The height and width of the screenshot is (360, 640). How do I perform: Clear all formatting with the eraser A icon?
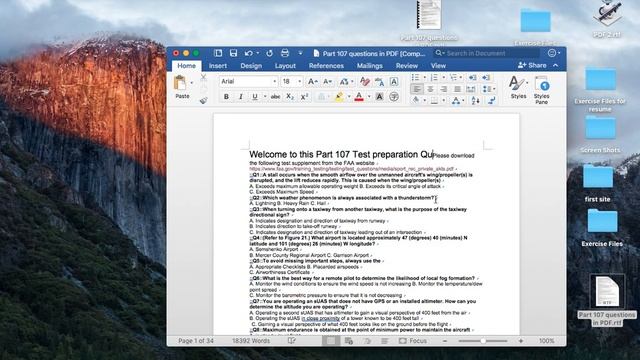[x=365, y=82]
